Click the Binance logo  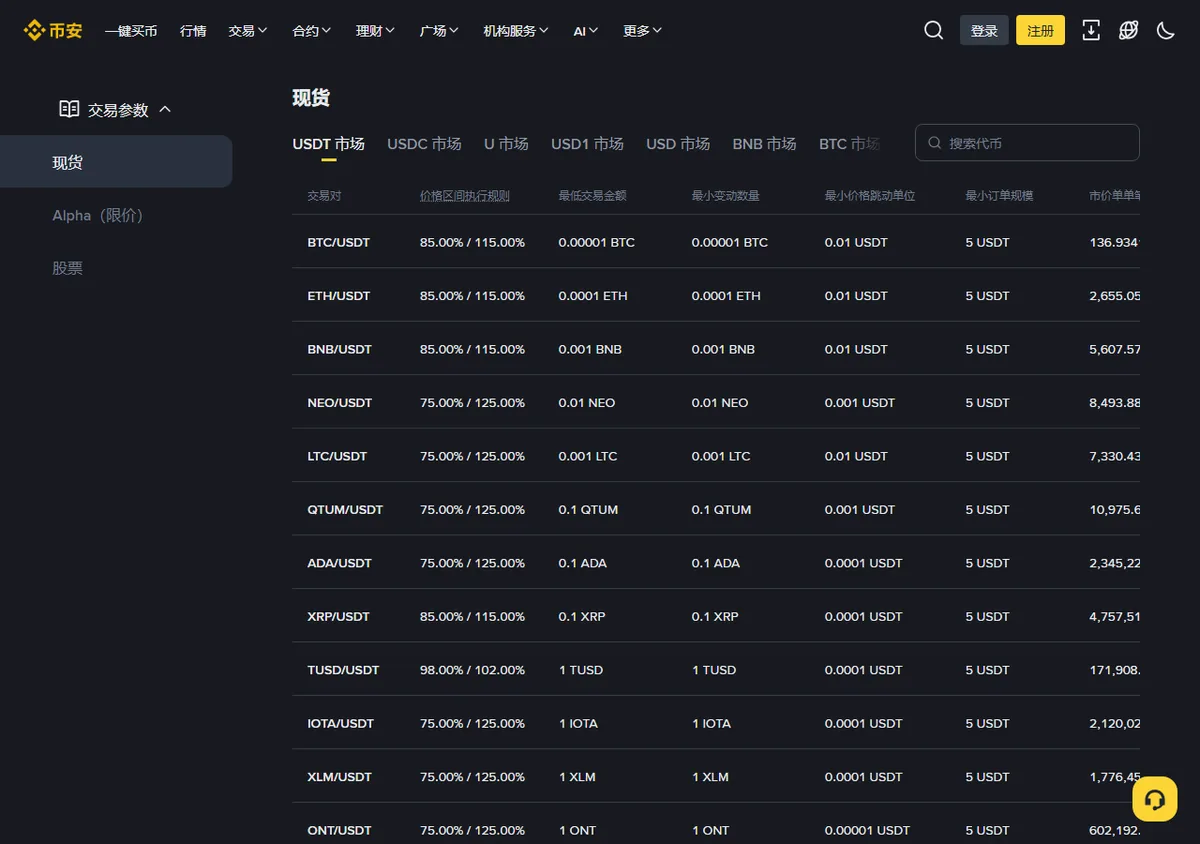pyautogui.click(x=53, y=30)
